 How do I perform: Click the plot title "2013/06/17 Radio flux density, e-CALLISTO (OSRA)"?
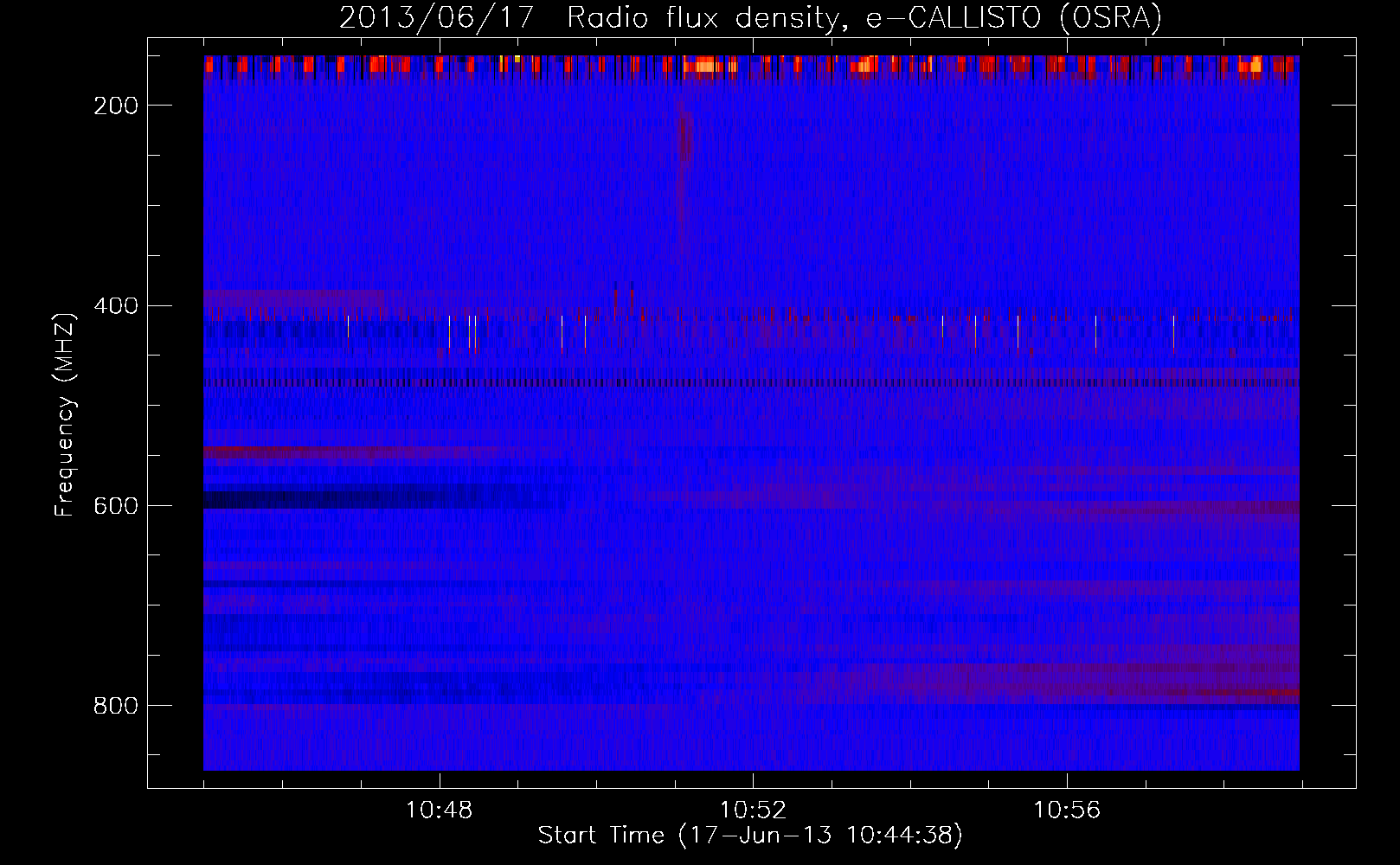[x=750, y=17]
